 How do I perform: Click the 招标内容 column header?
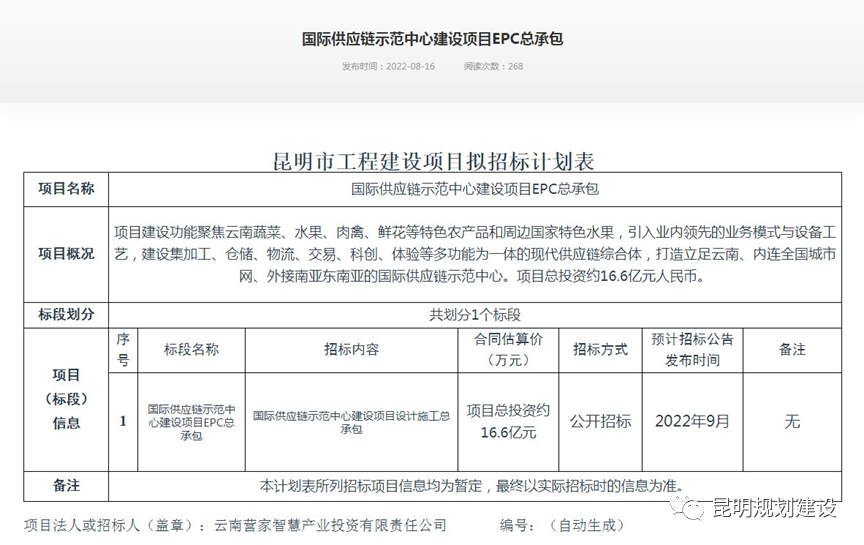351,349
